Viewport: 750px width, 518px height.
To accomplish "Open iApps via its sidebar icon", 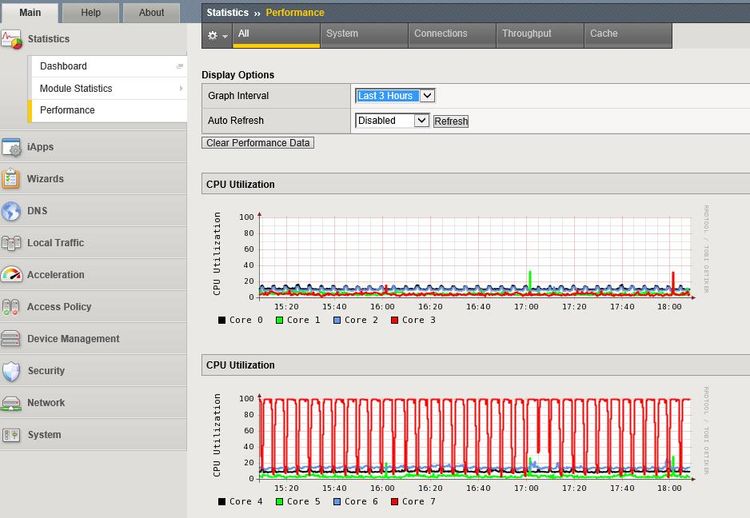I will click(12, 147).
